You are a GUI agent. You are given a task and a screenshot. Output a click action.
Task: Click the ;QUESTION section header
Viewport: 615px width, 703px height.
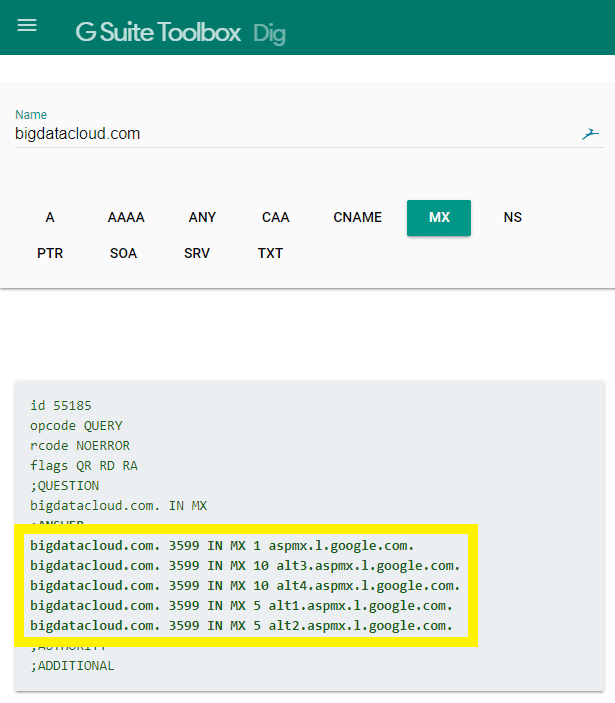click(65, 486)
